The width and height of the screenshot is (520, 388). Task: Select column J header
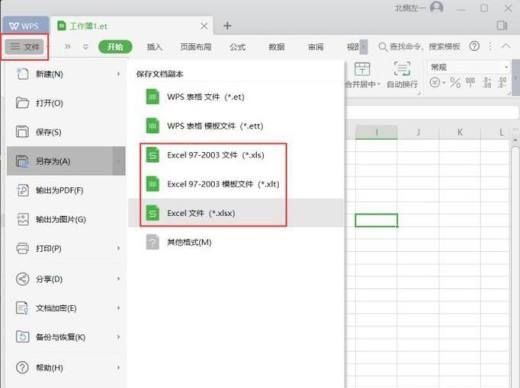(418, 132)
